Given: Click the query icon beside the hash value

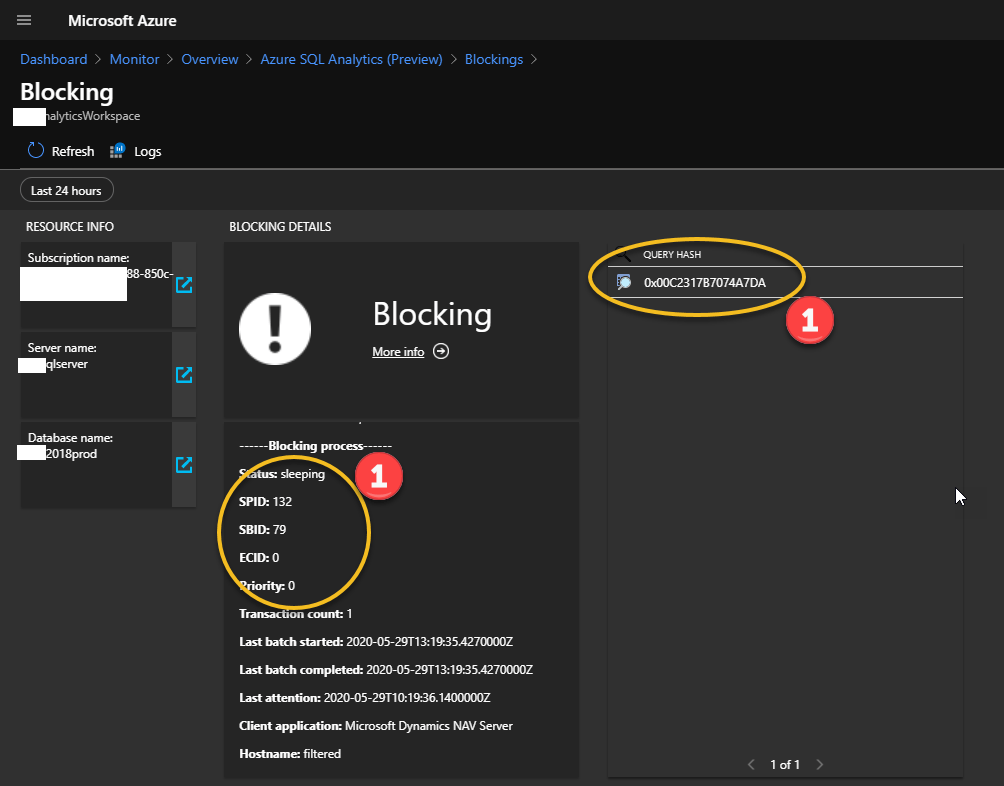Looking at the screenshot, I should 624,282.
